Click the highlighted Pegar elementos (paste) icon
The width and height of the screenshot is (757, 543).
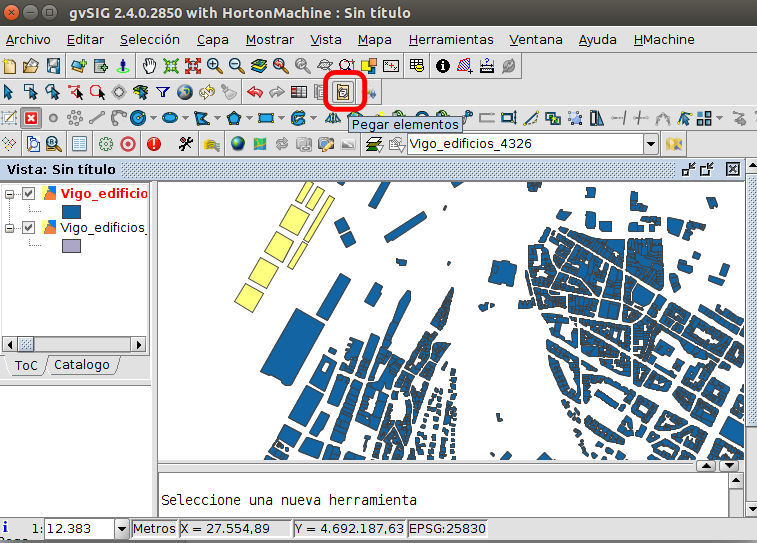coord(343,92)
